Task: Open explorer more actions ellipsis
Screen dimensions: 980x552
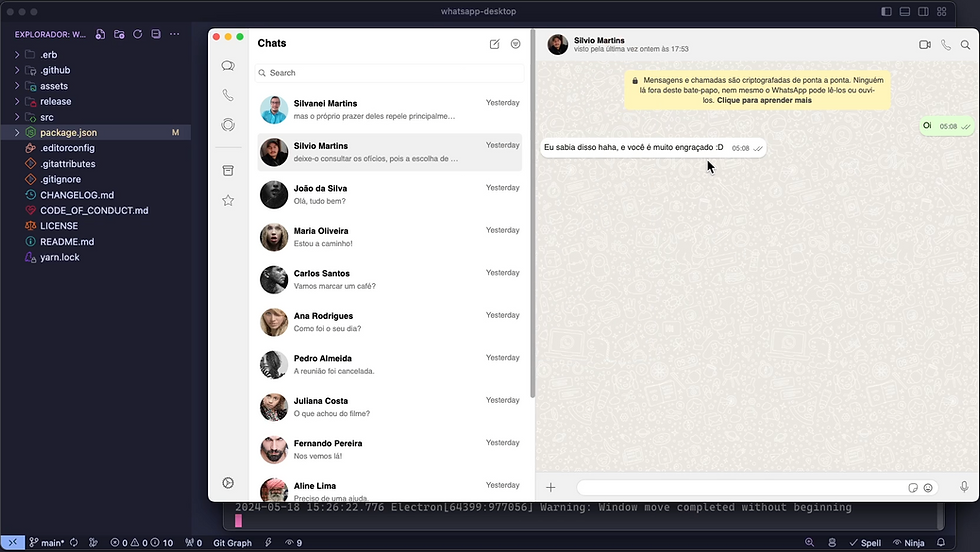Action: click(174, 34)
